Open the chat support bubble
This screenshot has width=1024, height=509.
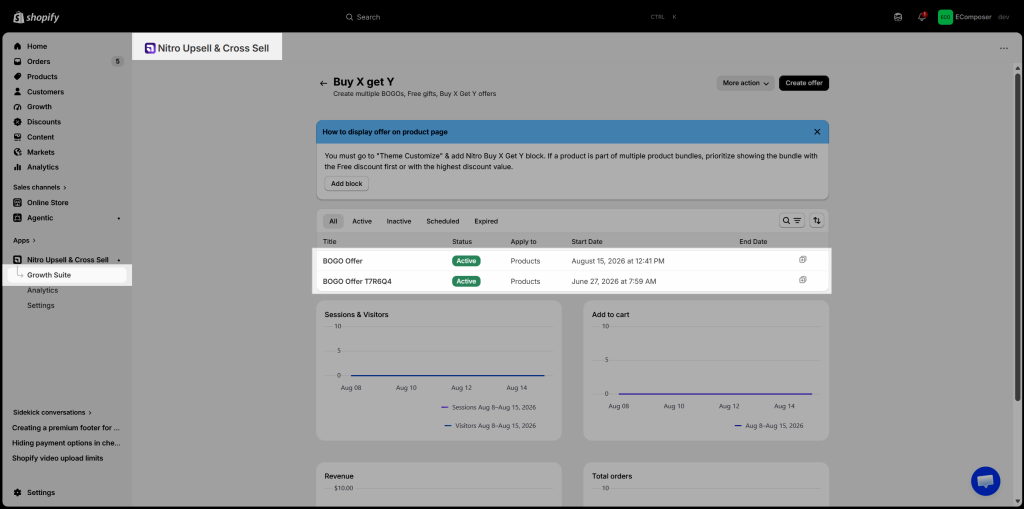(x=985, y=482)
